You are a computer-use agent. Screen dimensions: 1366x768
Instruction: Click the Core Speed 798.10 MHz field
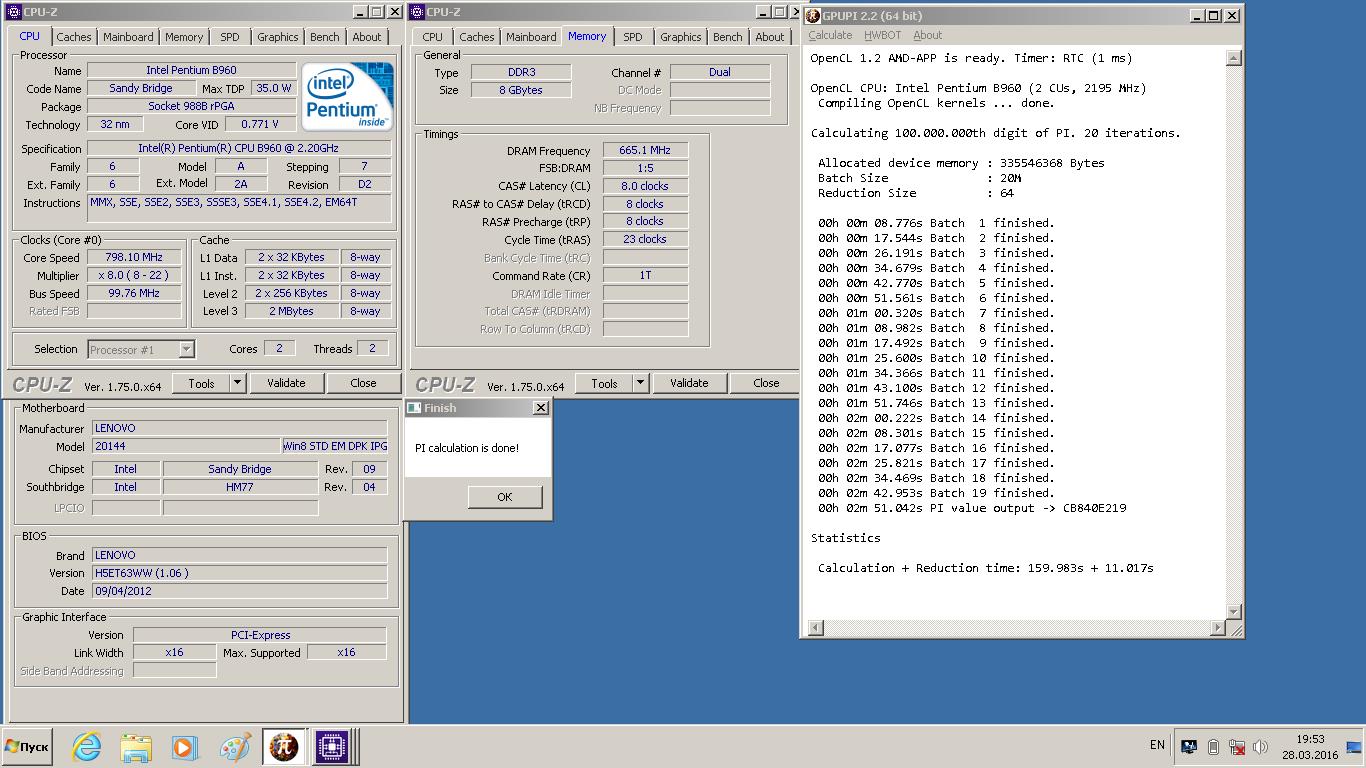134,257
